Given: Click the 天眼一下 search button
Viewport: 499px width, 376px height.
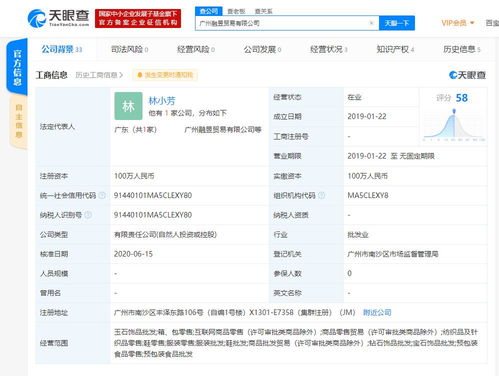Looking at the screenshot, I should point(397,23).
